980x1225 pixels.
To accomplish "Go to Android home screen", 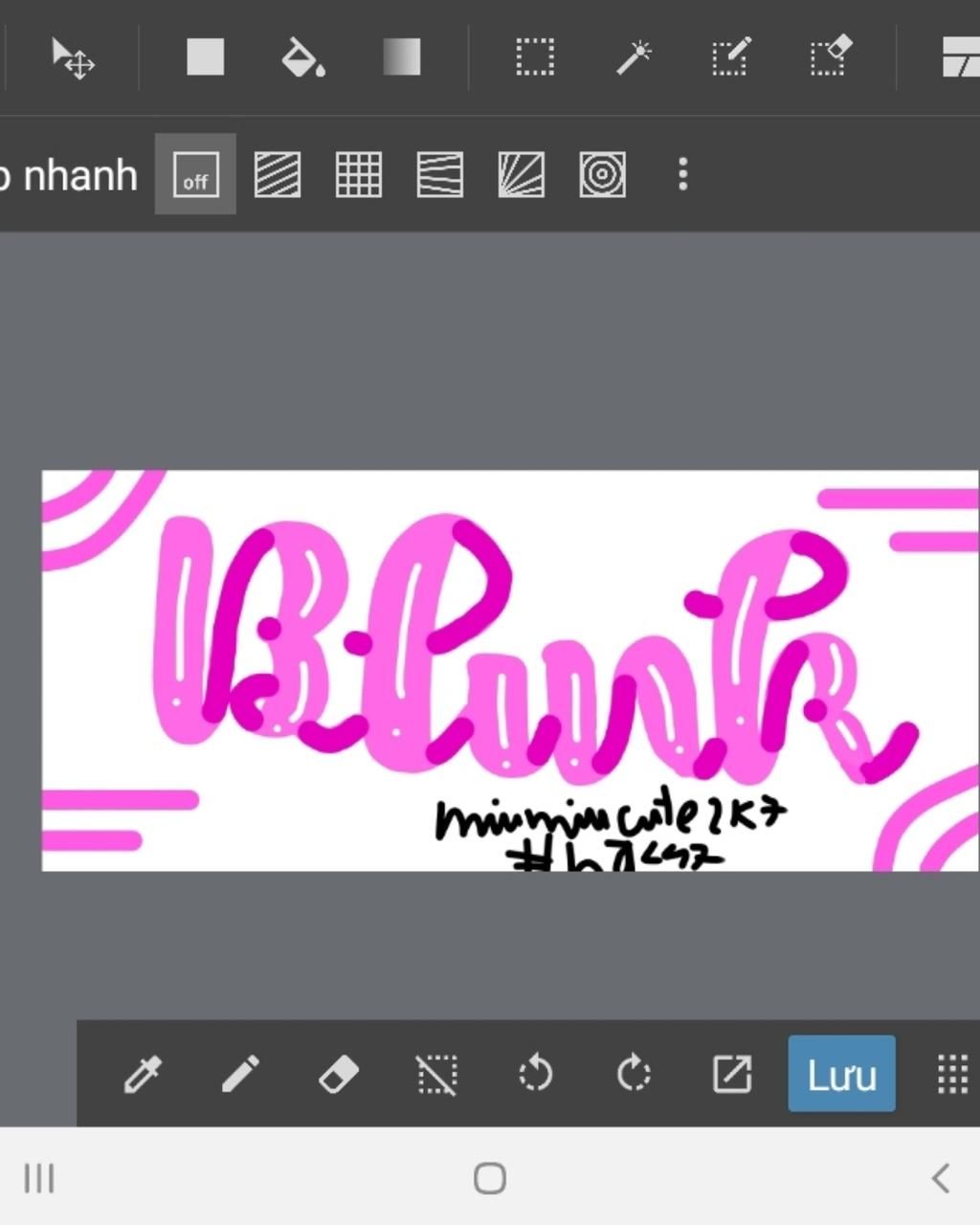I will click(x=490, y=1178).
